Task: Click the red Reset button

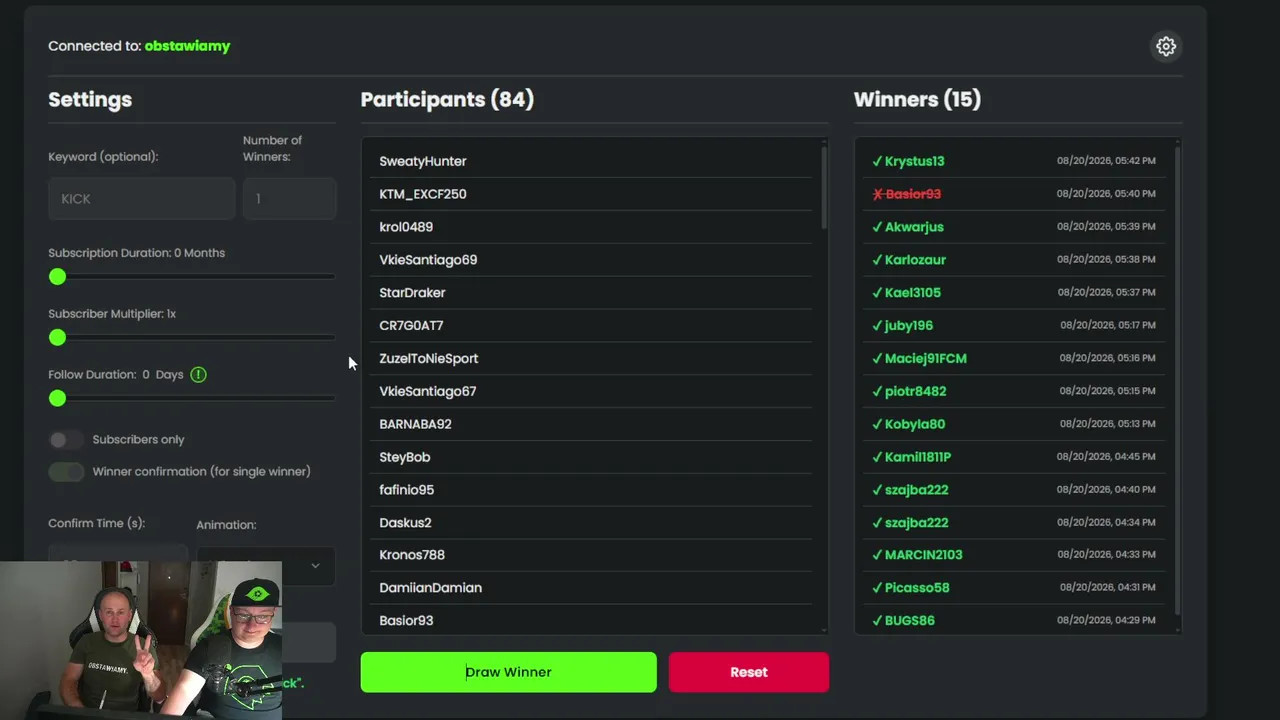Action: click(x=749, y=672)
